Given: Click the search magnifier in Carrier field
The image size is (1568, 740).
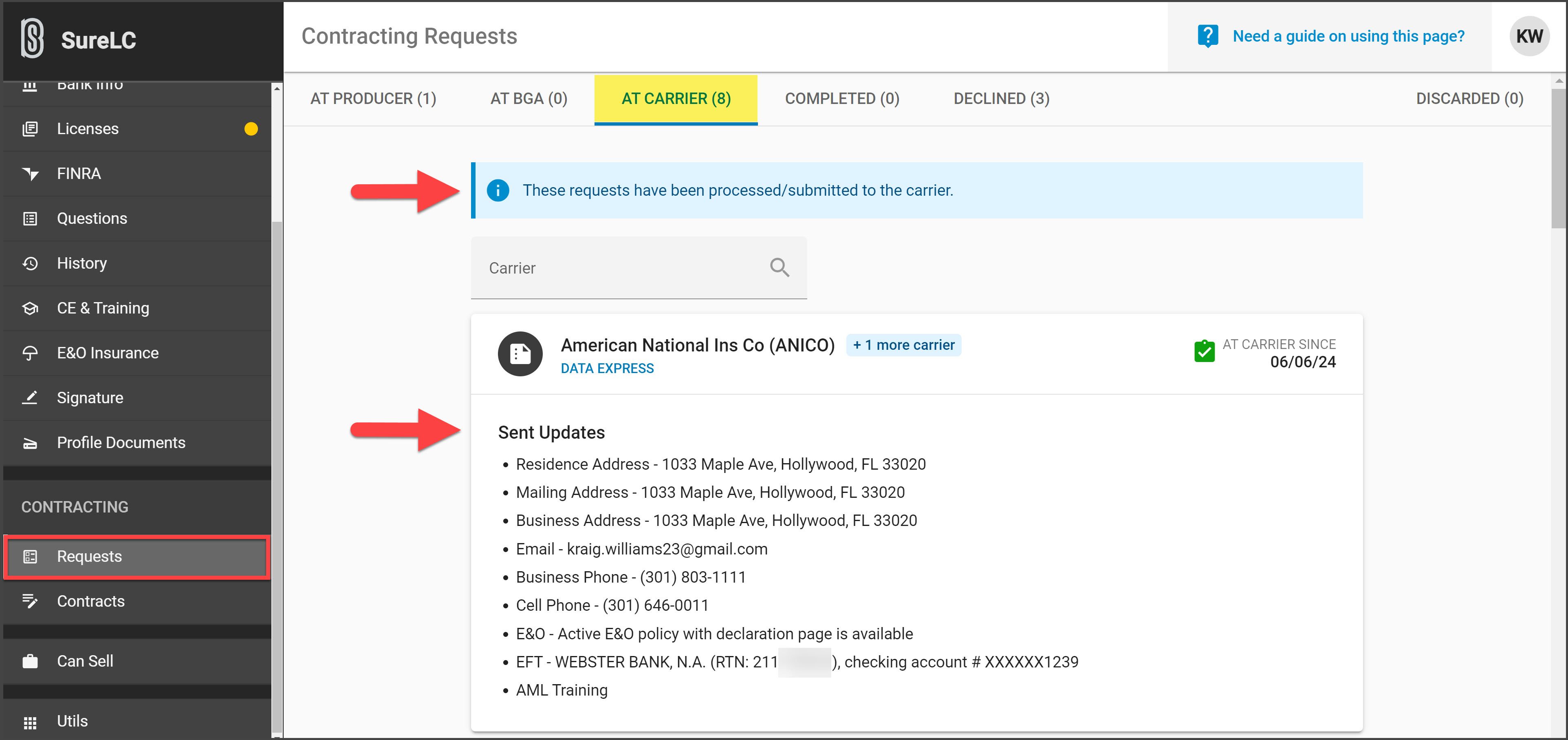Looking at the screenshot, I should point(779,267).
